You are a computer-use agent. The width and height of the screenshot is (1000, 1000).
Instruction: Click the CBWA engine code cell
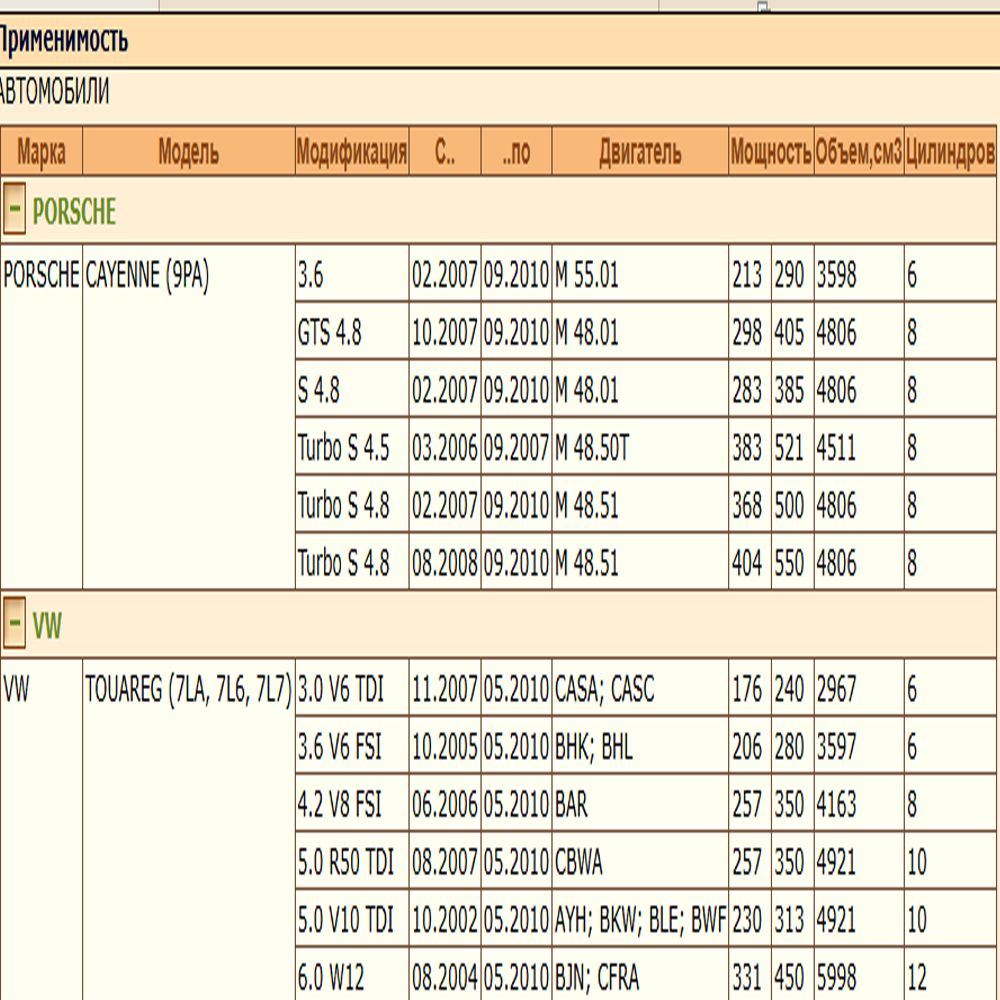(x=579, y=861)
